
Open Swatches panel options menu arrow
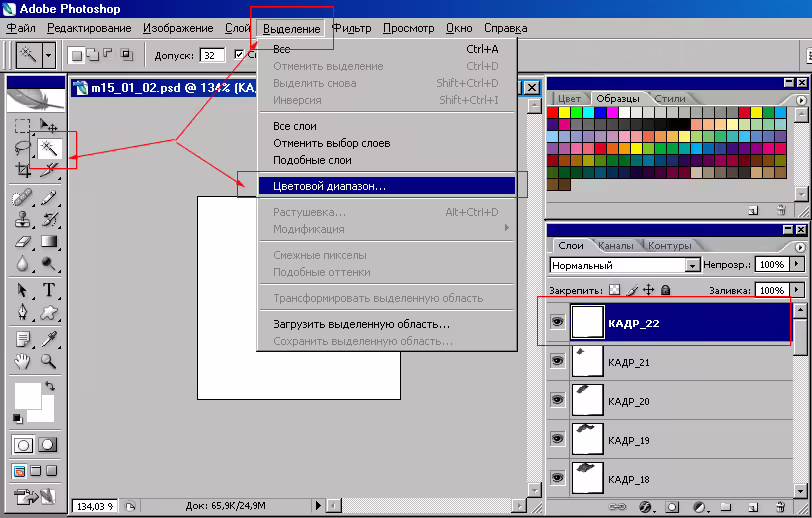[x=801, y=100]
